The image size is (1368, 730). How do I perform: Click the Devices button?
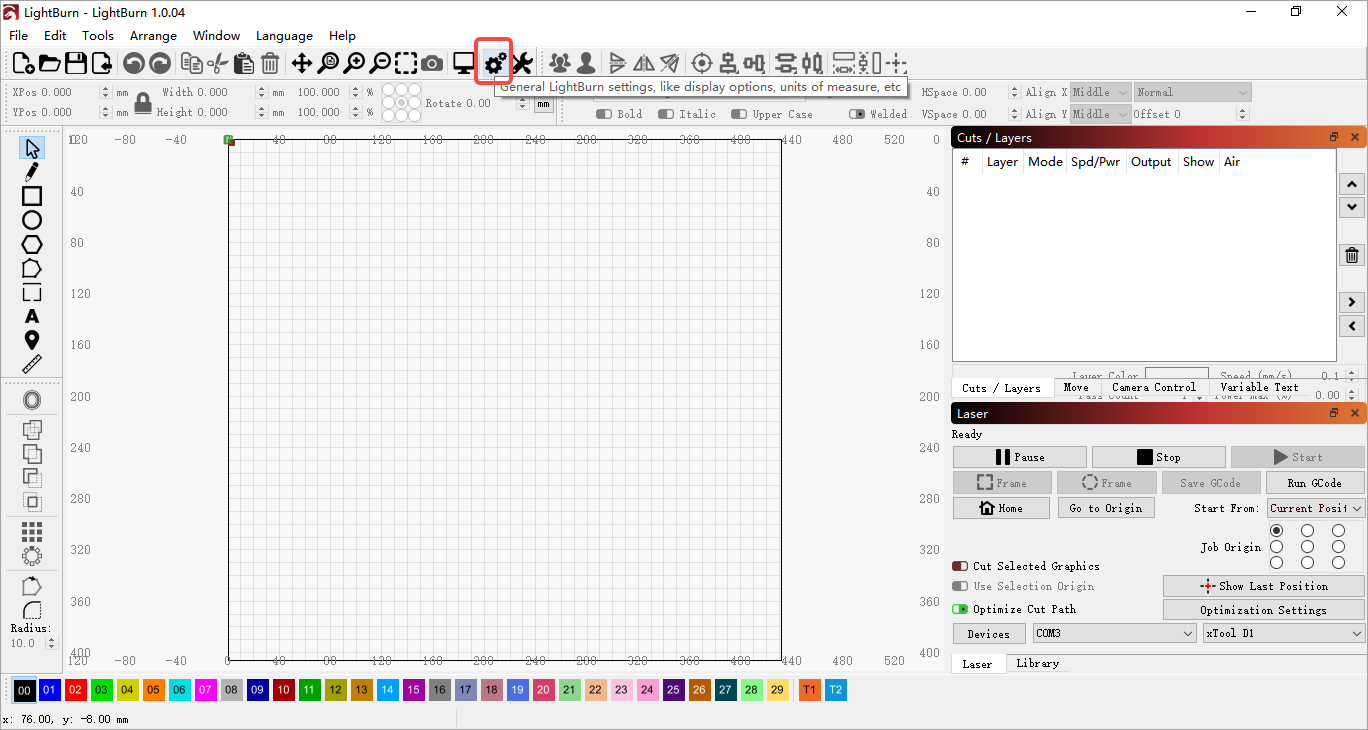989,633
